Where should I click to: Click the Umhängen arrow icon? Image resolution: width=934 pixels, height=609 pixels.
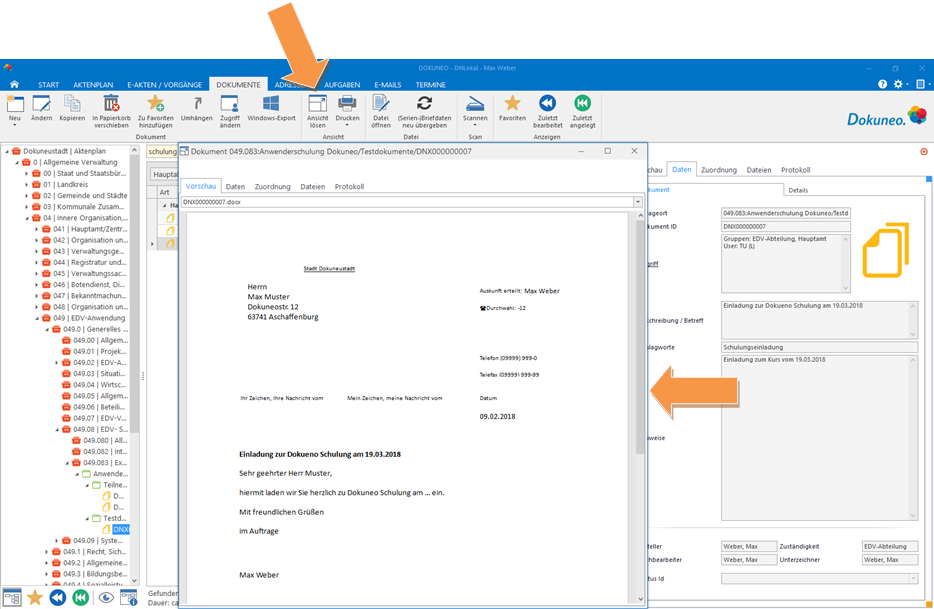coord(197,104)
